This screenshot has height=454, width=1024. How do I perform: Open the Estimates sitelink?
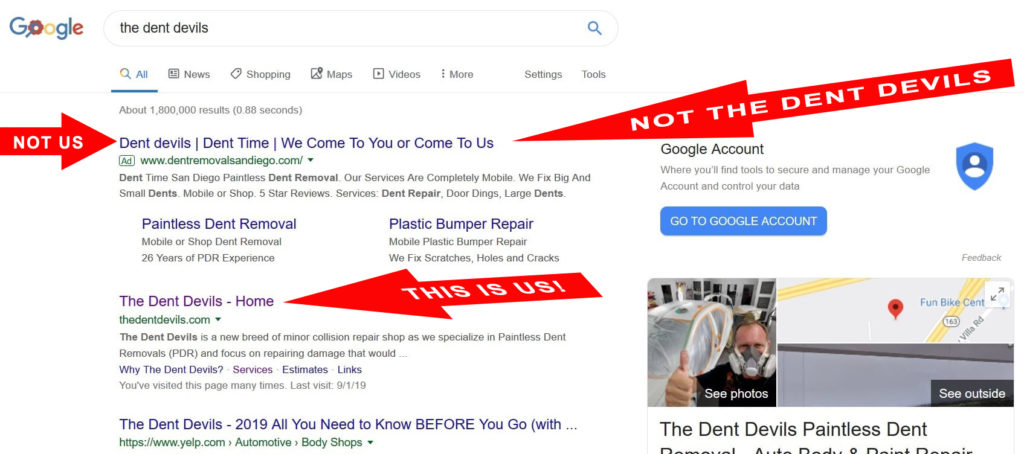pyautogui.click(x=305, y=370)
